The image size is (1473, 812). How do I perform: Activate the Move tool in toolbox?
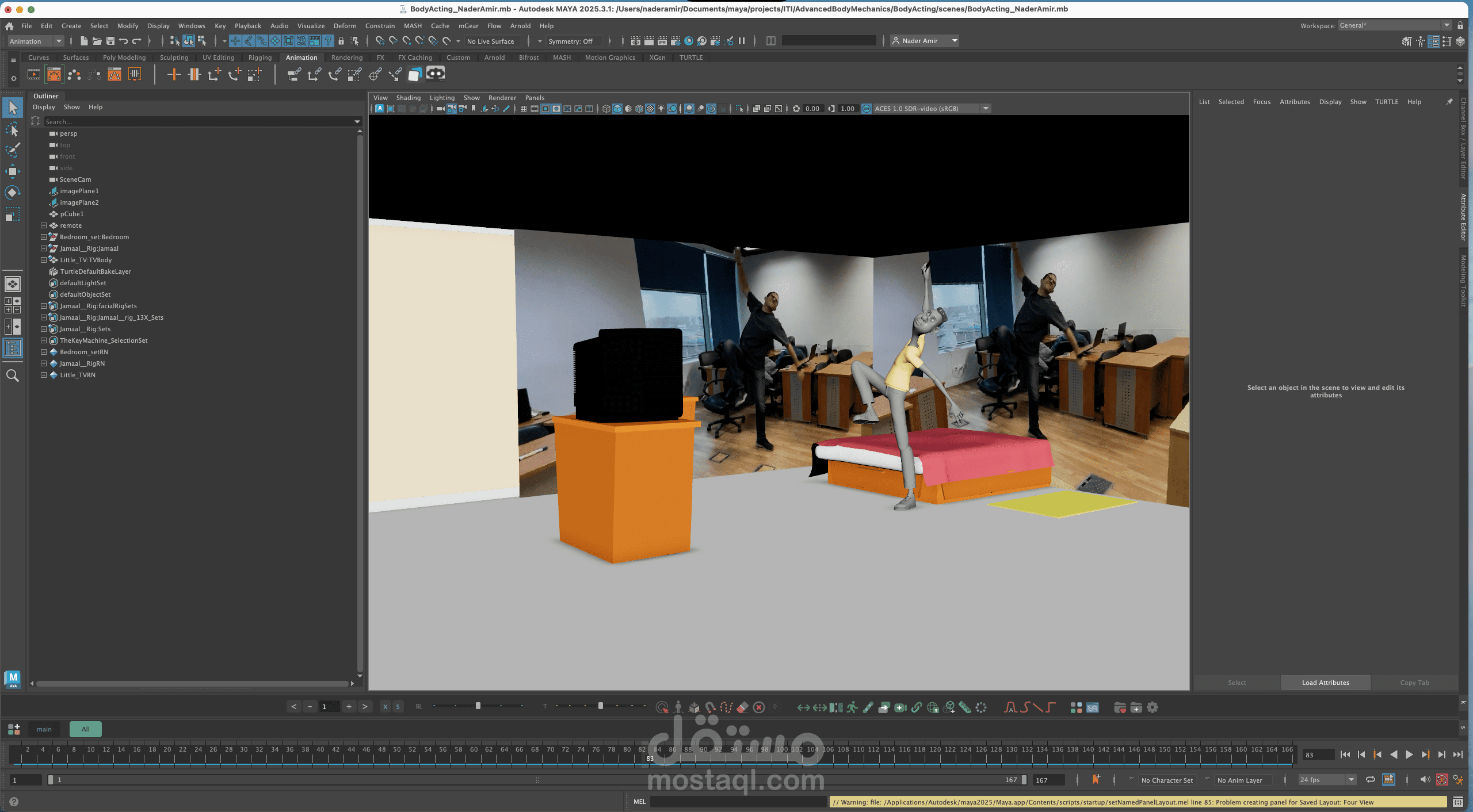(x=12, y=171)
